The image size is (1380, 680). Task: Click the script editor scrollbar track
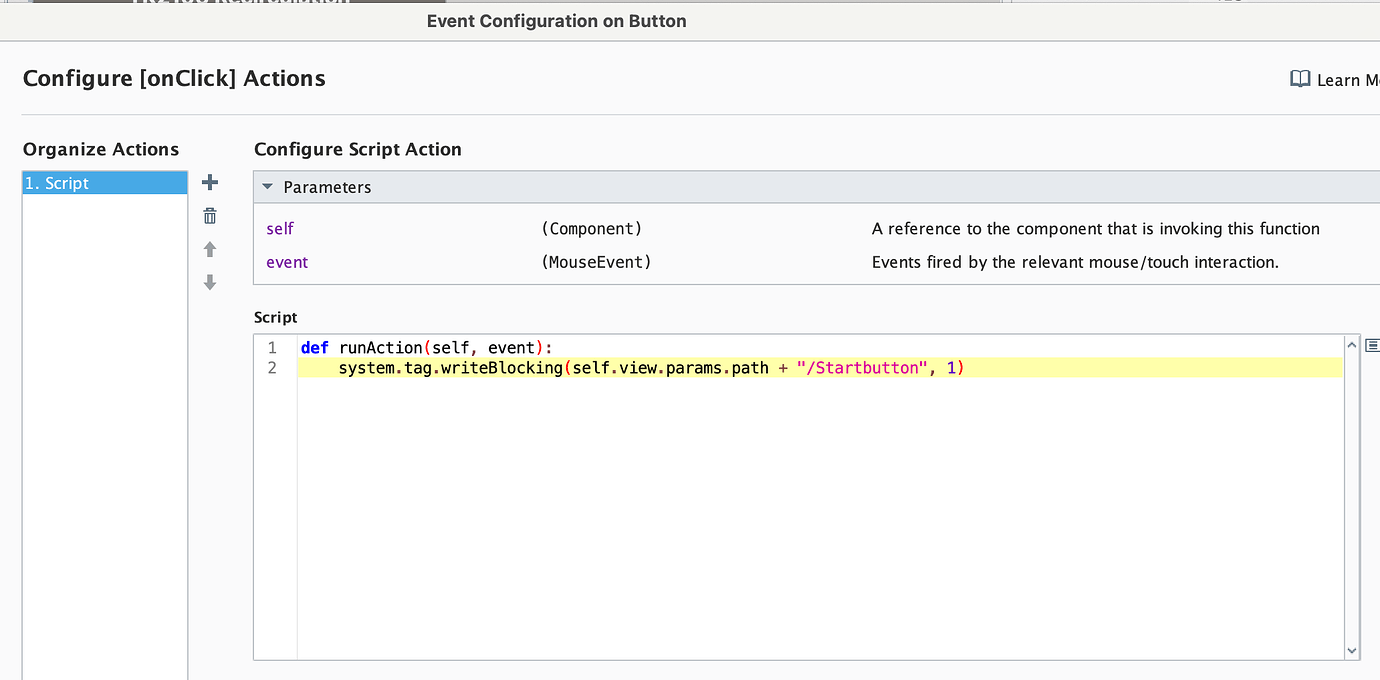point(1352,500)
